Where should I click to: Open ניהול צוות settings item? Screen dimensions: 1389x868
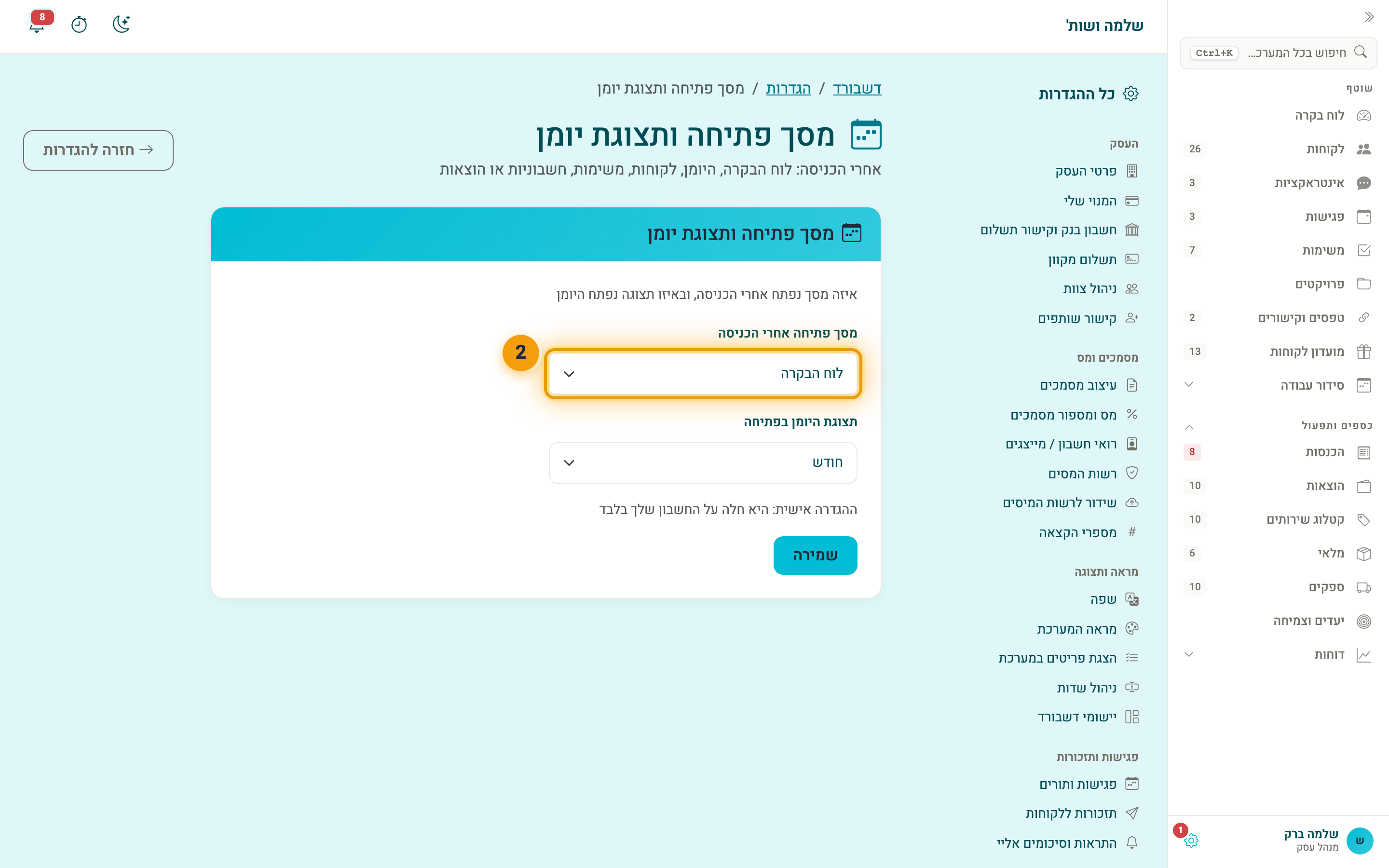pyautogui.click(x=1100, y=289)
